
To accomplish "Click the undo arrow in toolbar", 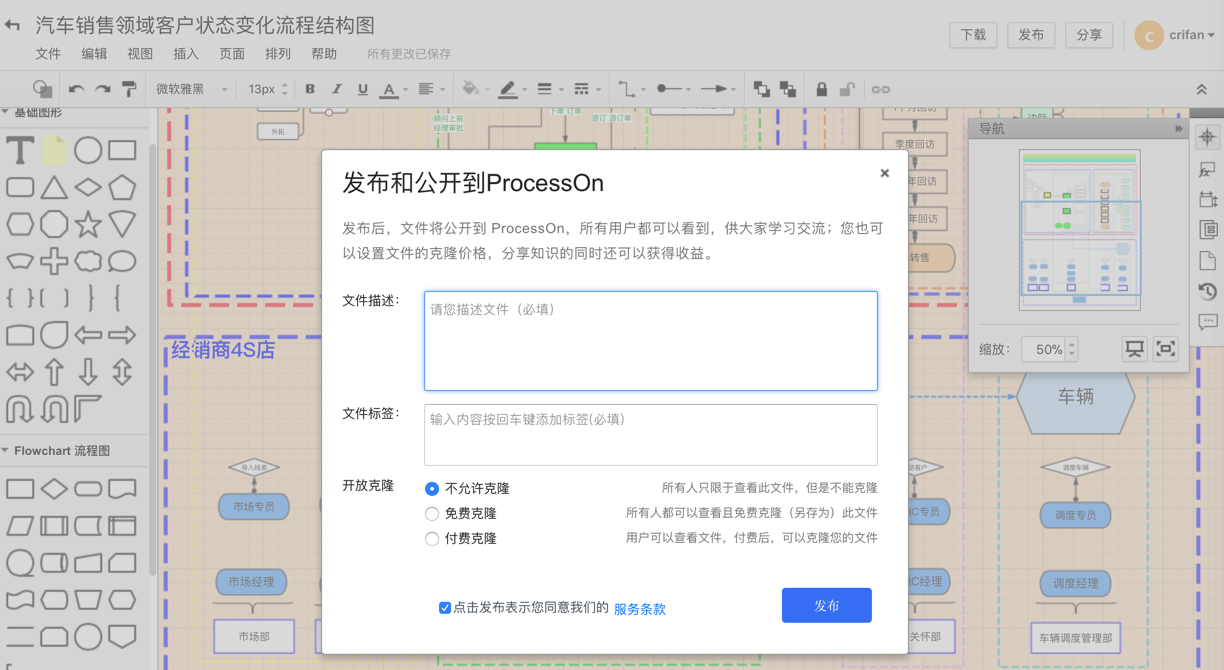I will tap(76, 90).
